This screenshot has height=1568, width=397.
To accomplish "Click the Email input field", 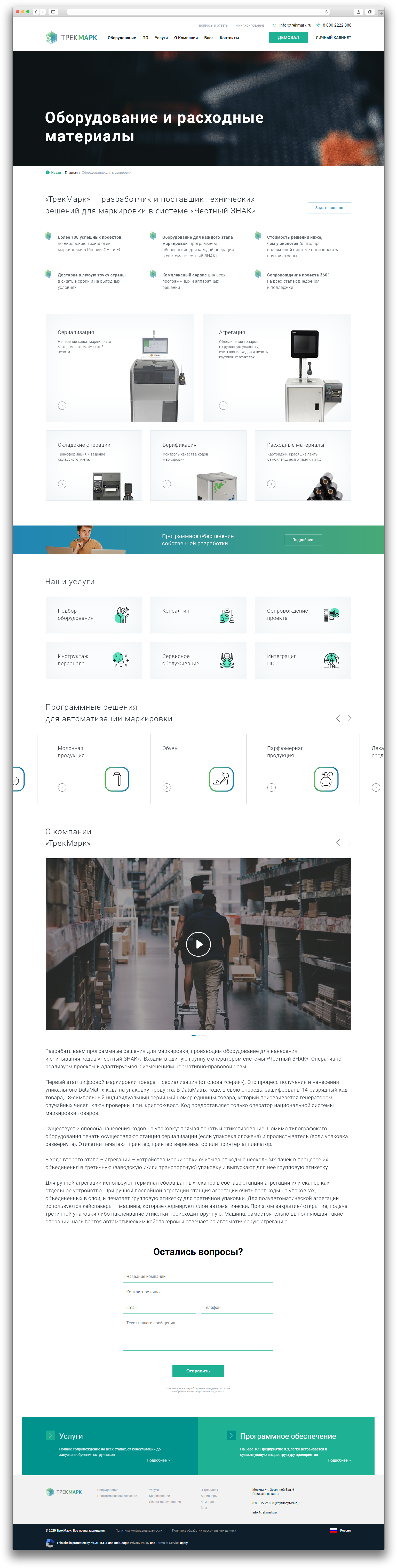I will pyautogui.click(x=159, y=1308).
